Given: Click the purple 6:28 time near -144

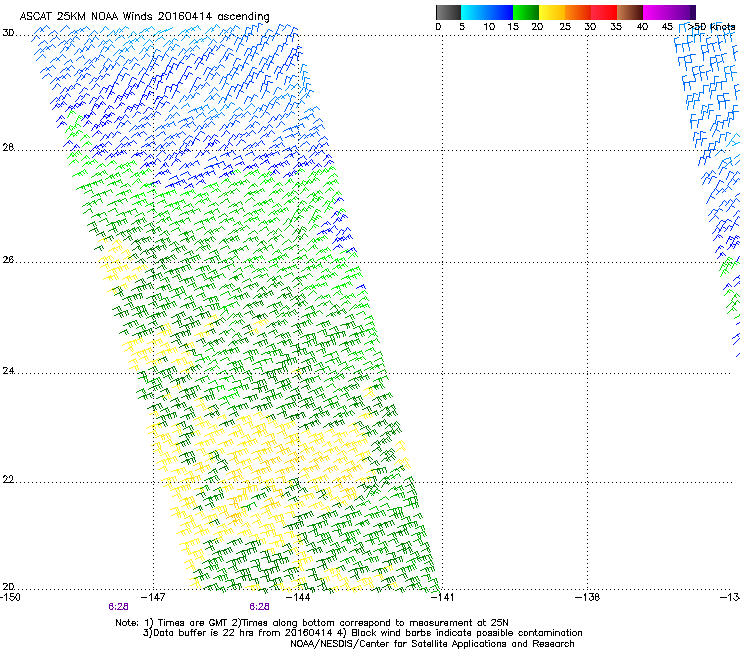Looking at the screenshot, I should tap(260, 607).
